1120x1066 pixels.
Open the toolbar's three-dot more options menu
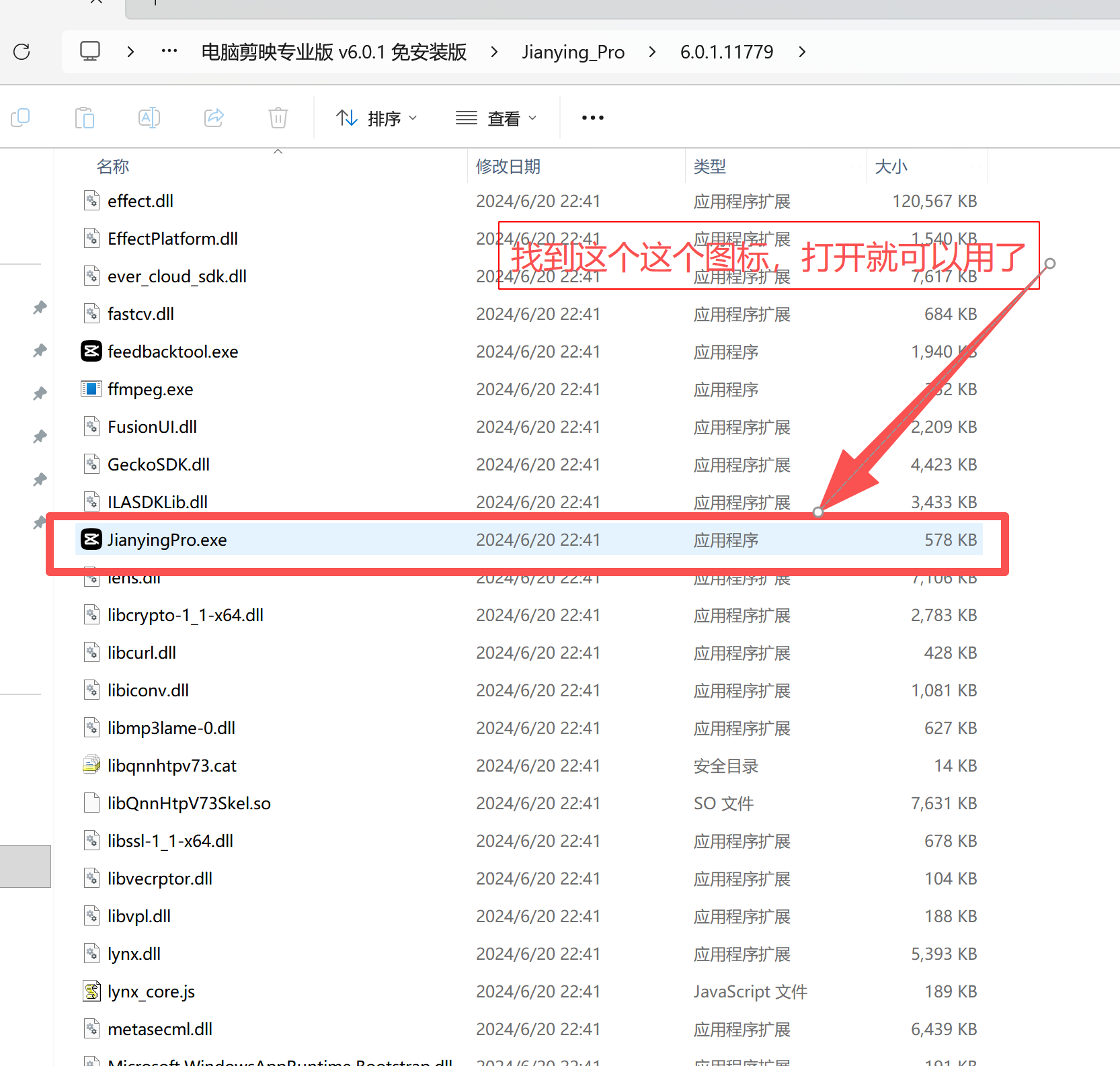pos(593,118)
